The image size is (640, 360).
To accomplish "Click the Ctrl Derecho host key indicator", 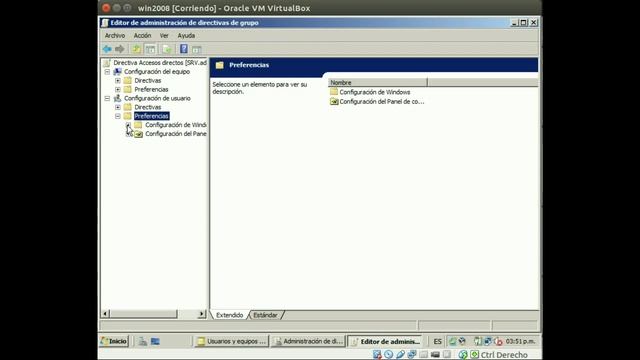I will [x=504, y=355].
